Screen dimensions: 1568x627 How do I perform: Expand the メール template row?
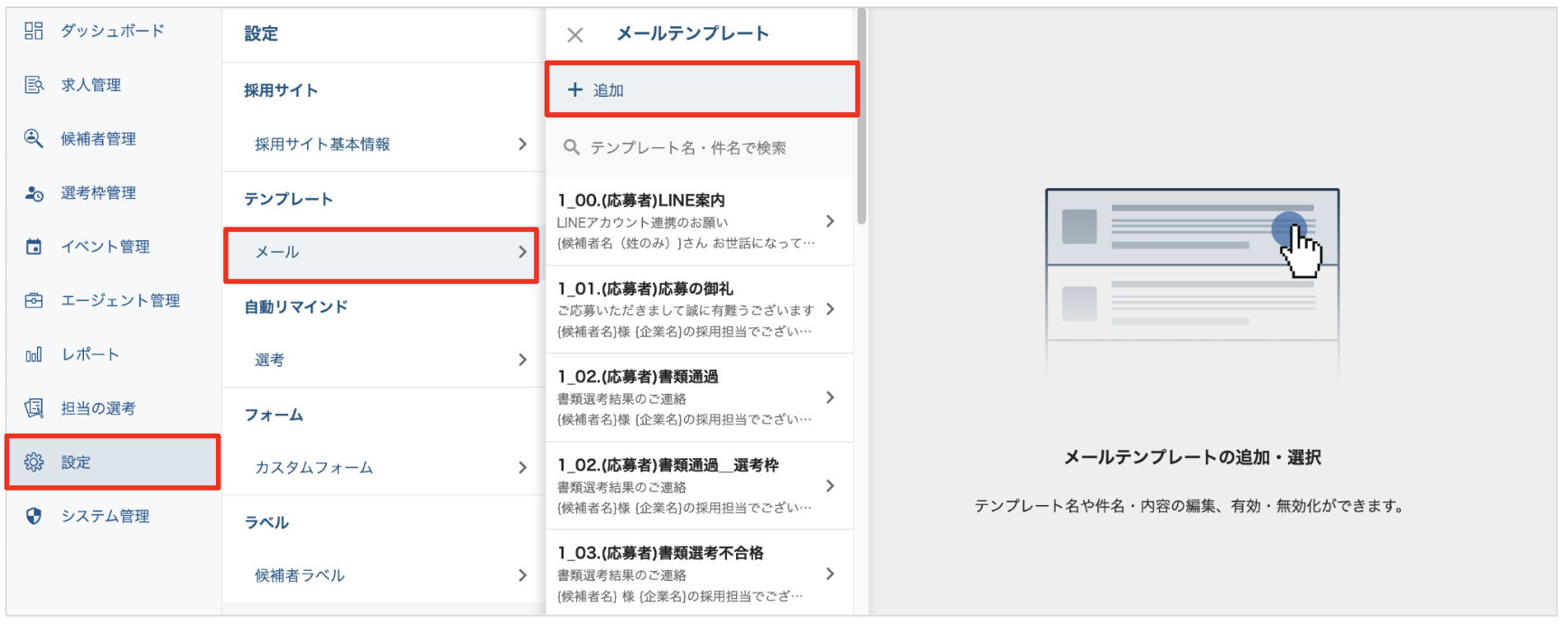point(381,253)
